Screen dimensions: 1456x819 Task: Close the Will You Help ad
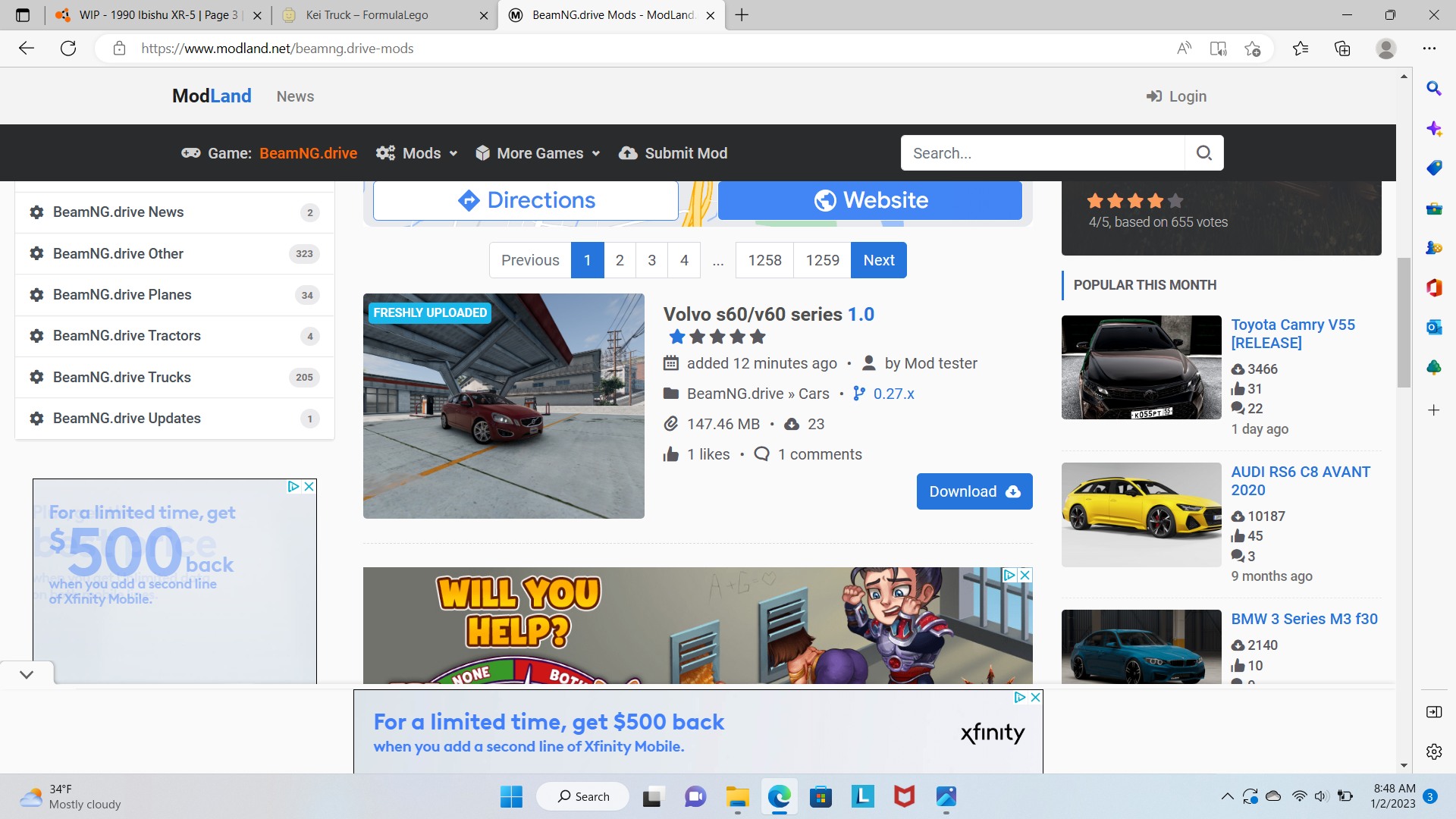(x=1025, y=575)
